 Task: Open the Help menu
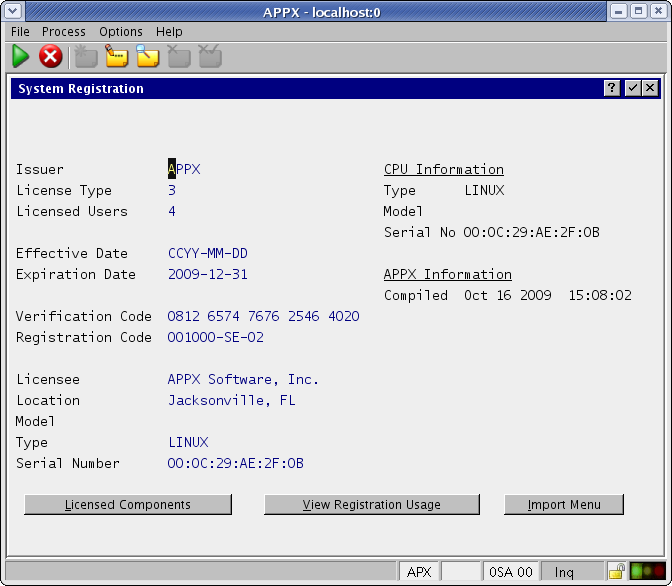pos(169,32)
